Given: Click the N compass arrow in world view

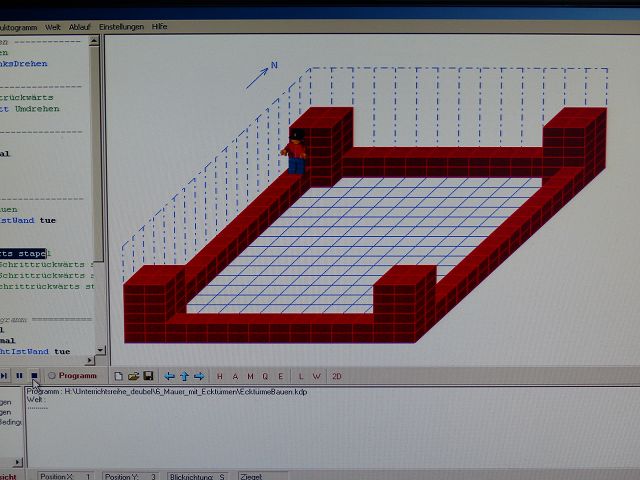Looking at the screenshot, I should pos(261,75).
